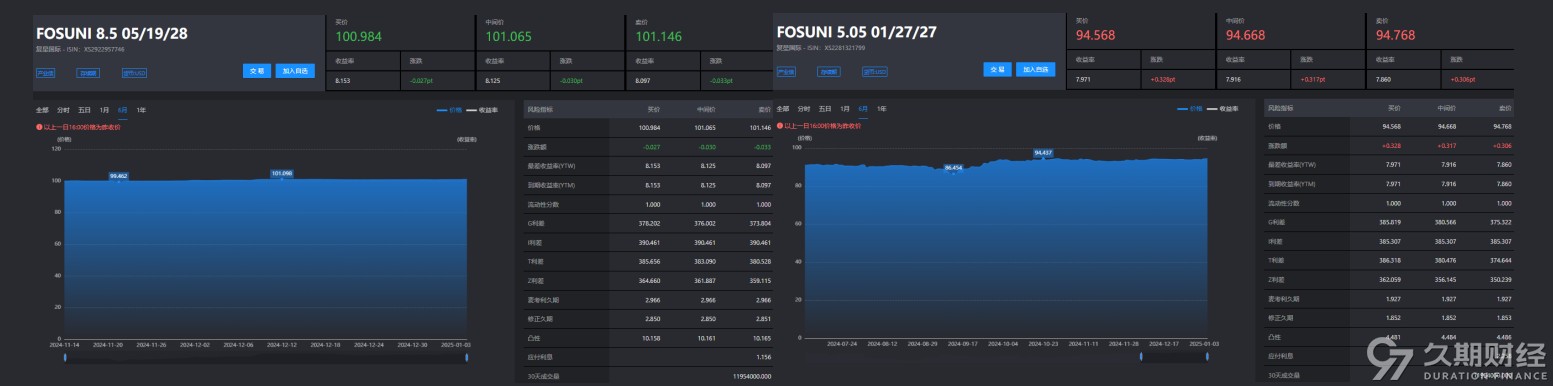Image resolution: width=1553 pixels, height=386 pixels.
Task: Click the 应付利息 value 1.156
Action: coord(764,357)
